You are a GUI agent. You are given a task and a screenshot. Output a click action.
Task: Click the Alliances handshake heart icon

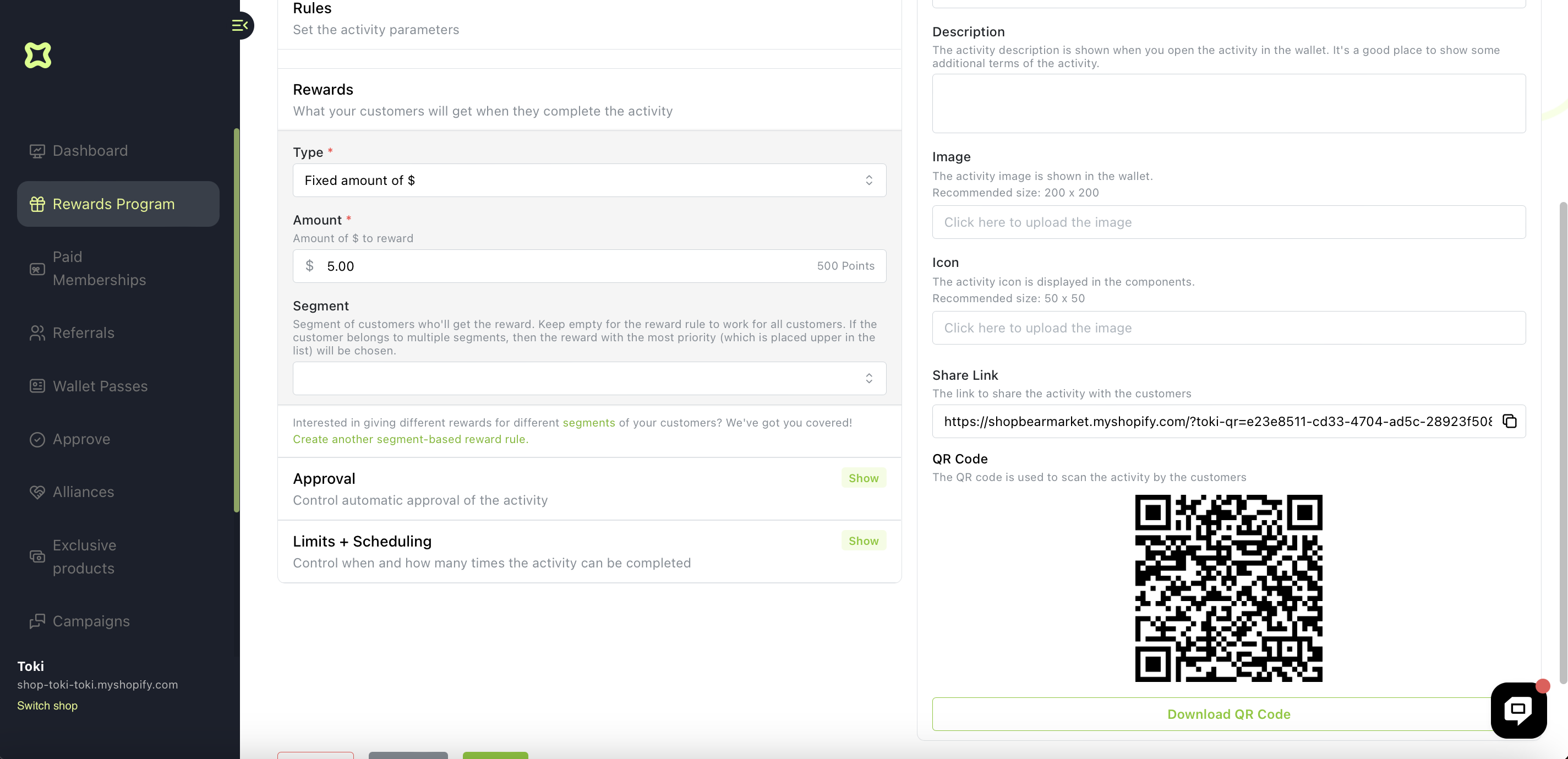37,492
